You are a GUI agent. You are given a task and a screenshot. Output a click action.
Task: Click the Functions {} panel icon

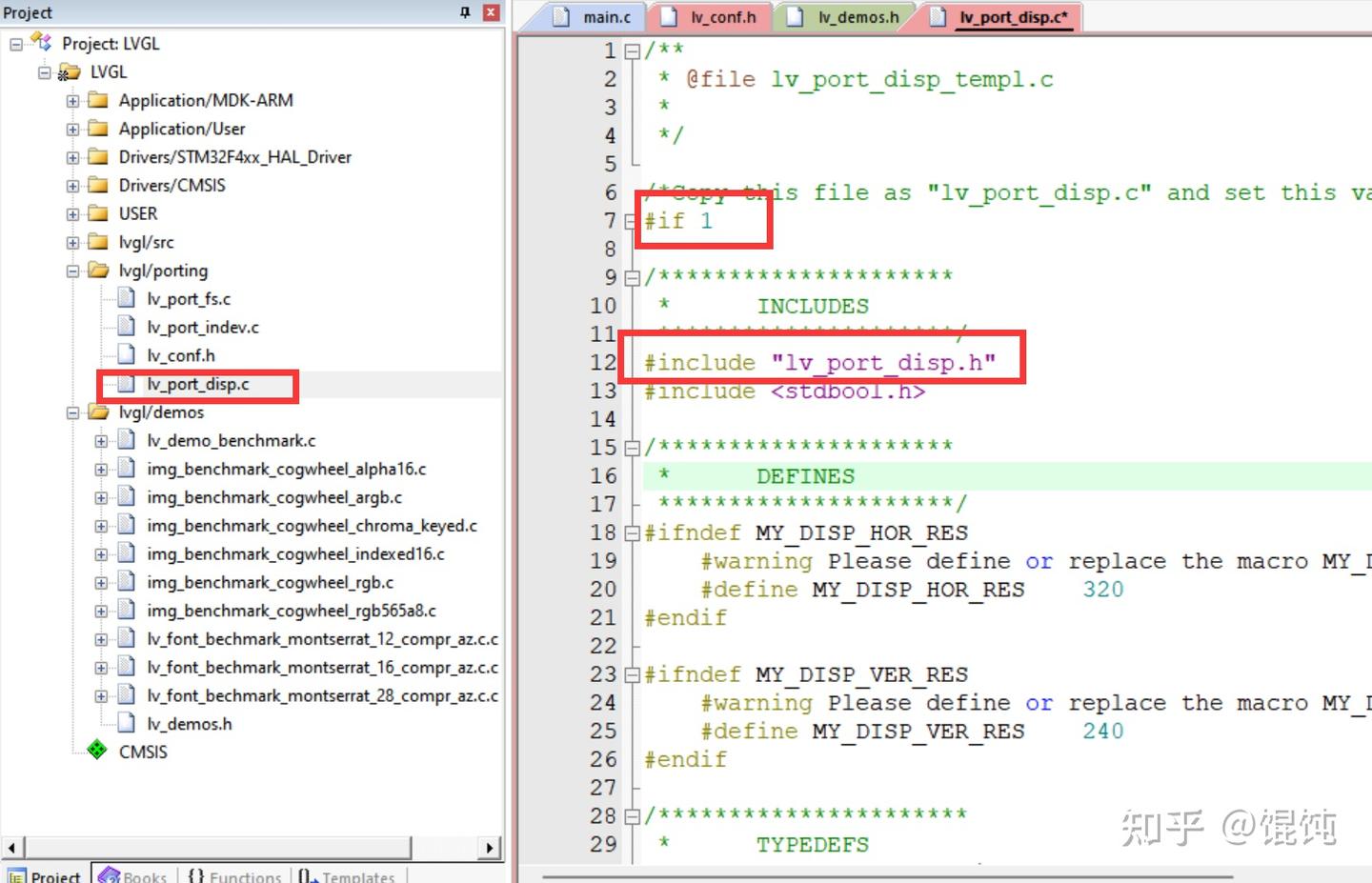pos(198,874)
